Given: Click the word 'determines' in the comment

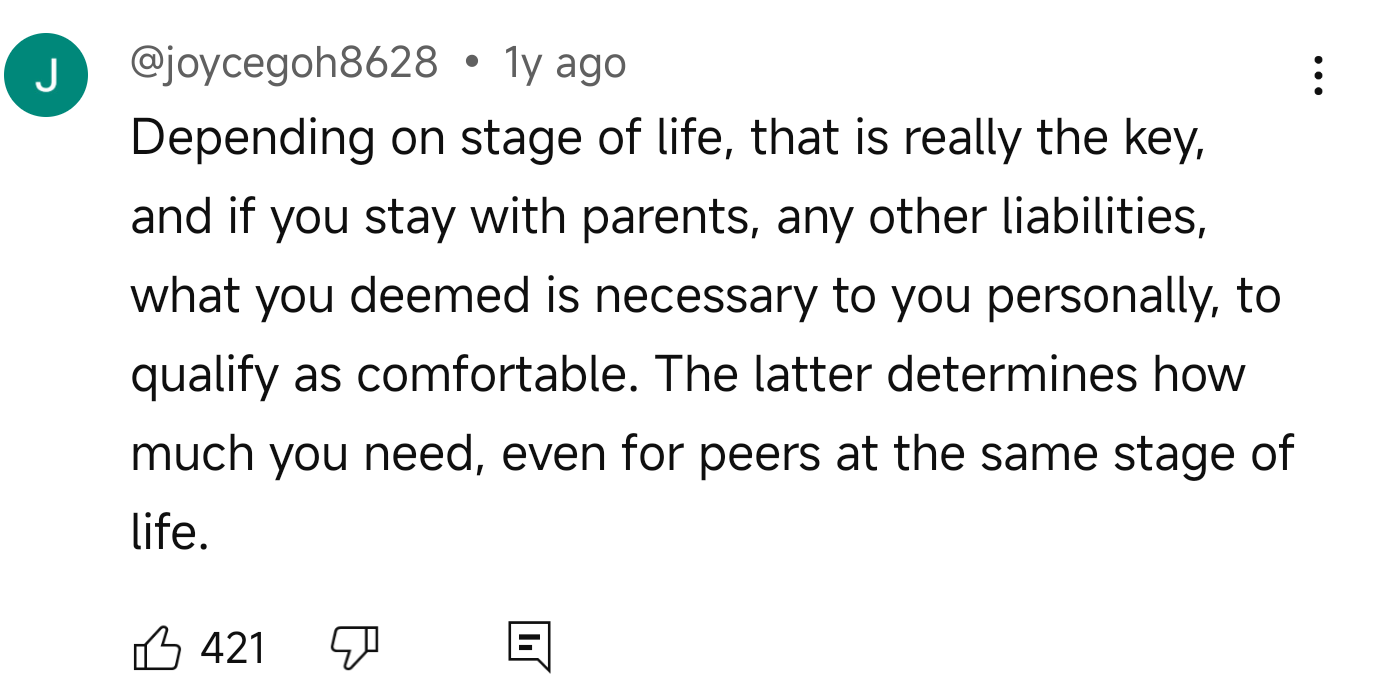Looking at the screenshot, I should pos(1011,375).
